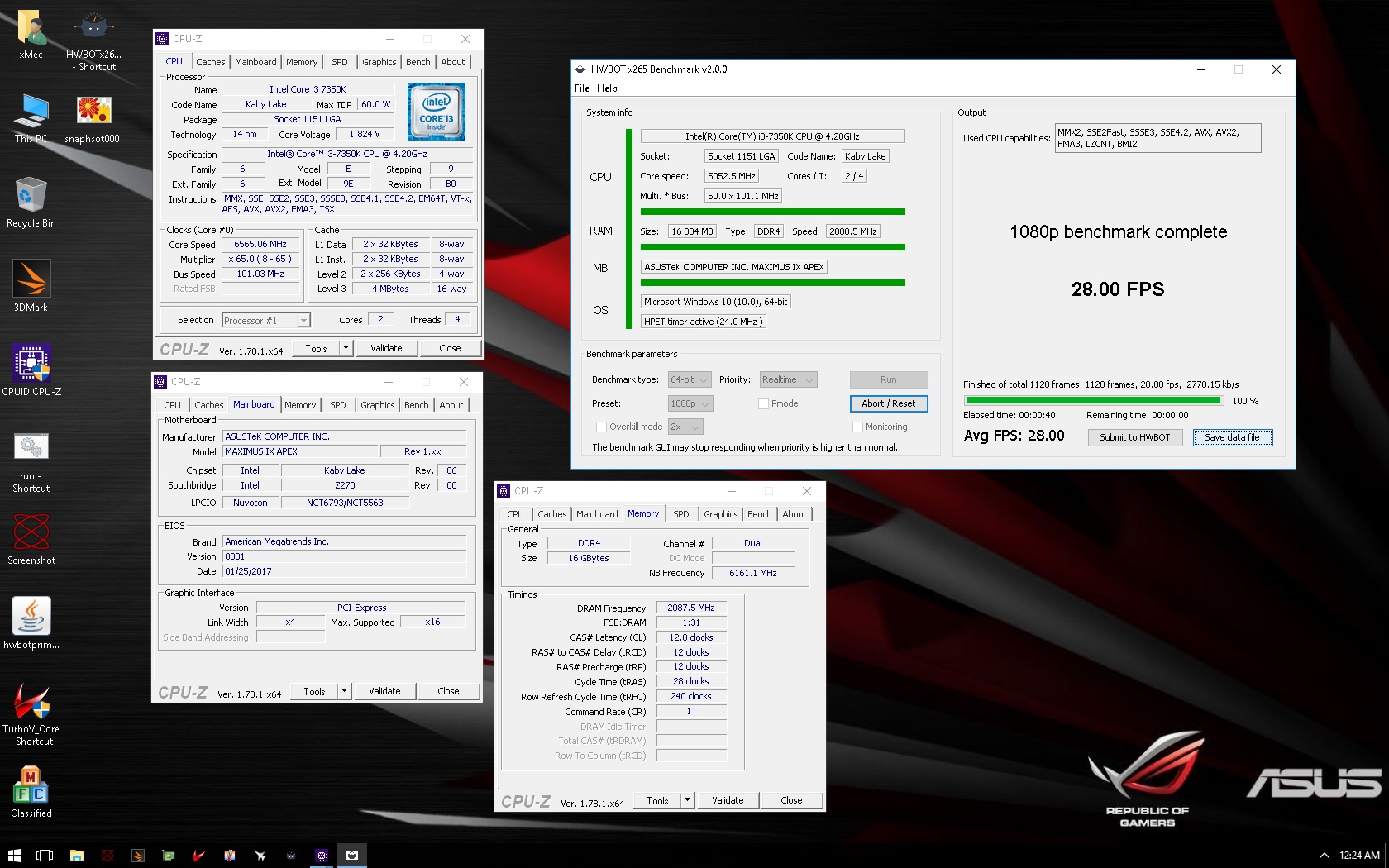Image resolution: width=1389 pixels, height=868 pixels.
Task: Expand Tools arrow in CPU tab window
Action: click(x=346, y=348)
